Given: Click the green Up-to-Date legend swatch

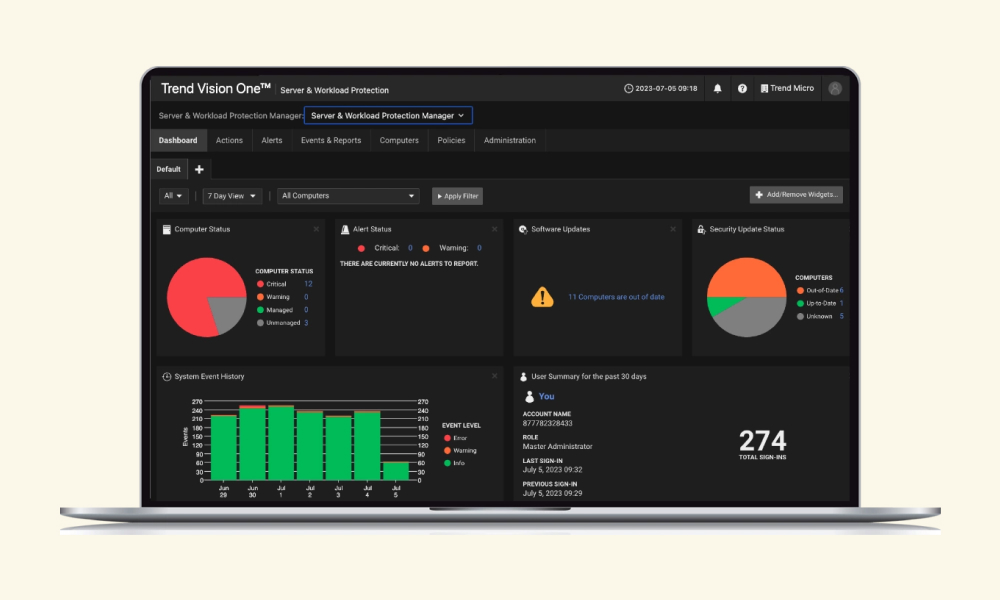Looking at the screenshot, I should pos(800,304).
